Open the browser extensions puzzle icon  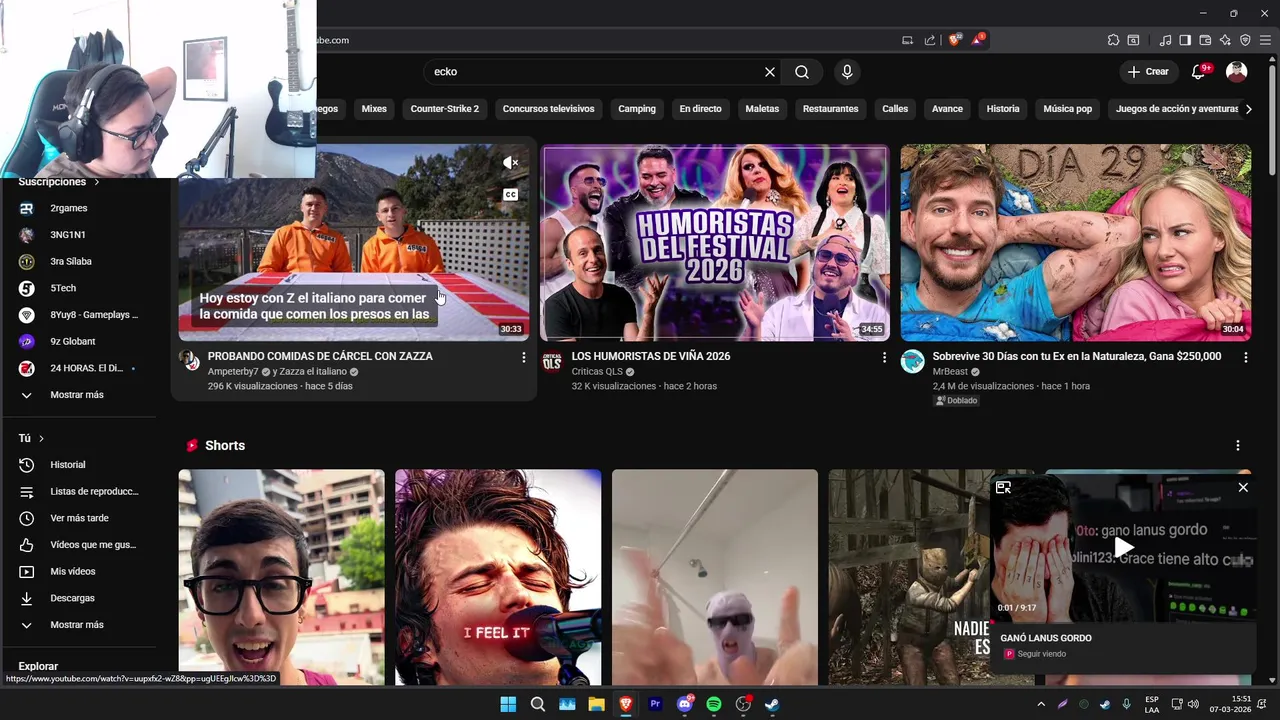click(x=1113, y=40)
